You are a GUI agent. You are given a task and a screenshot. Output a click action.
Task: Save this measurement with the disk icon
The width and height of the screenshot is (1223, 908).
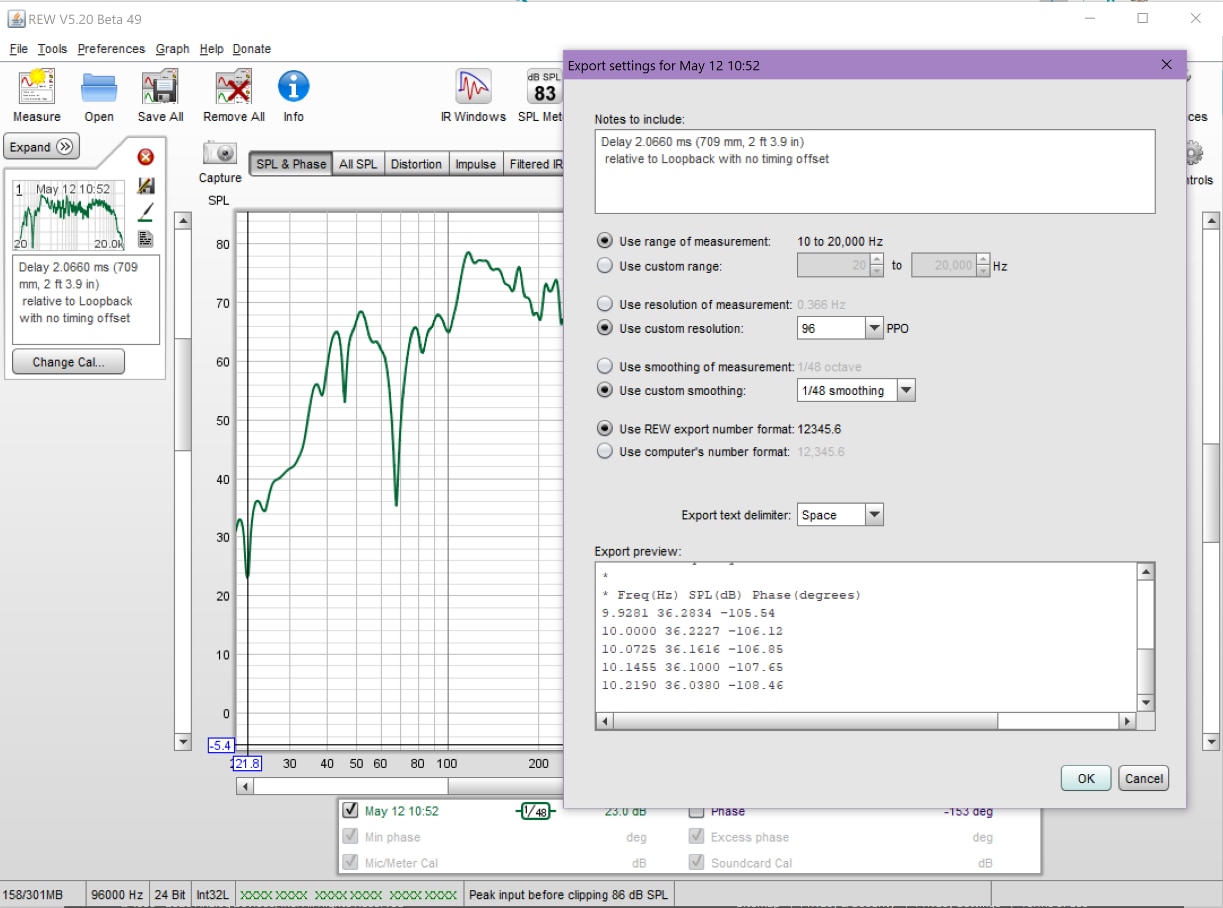tap(146, 185)
